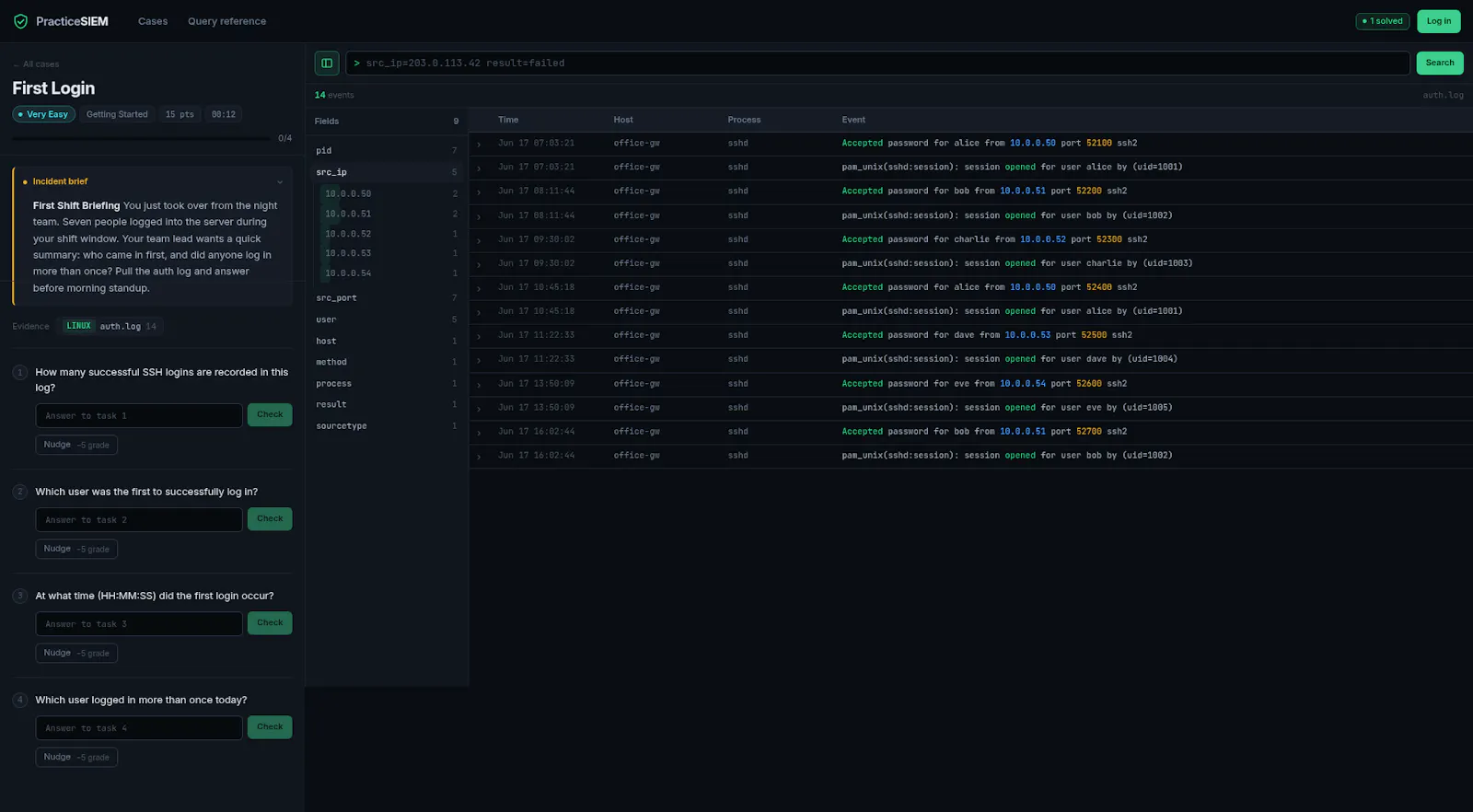Image resolution: width=1473 pixels, height=812 pixels.
Task: Click the Answer to task 4 field
Action: tap(139, 727)
